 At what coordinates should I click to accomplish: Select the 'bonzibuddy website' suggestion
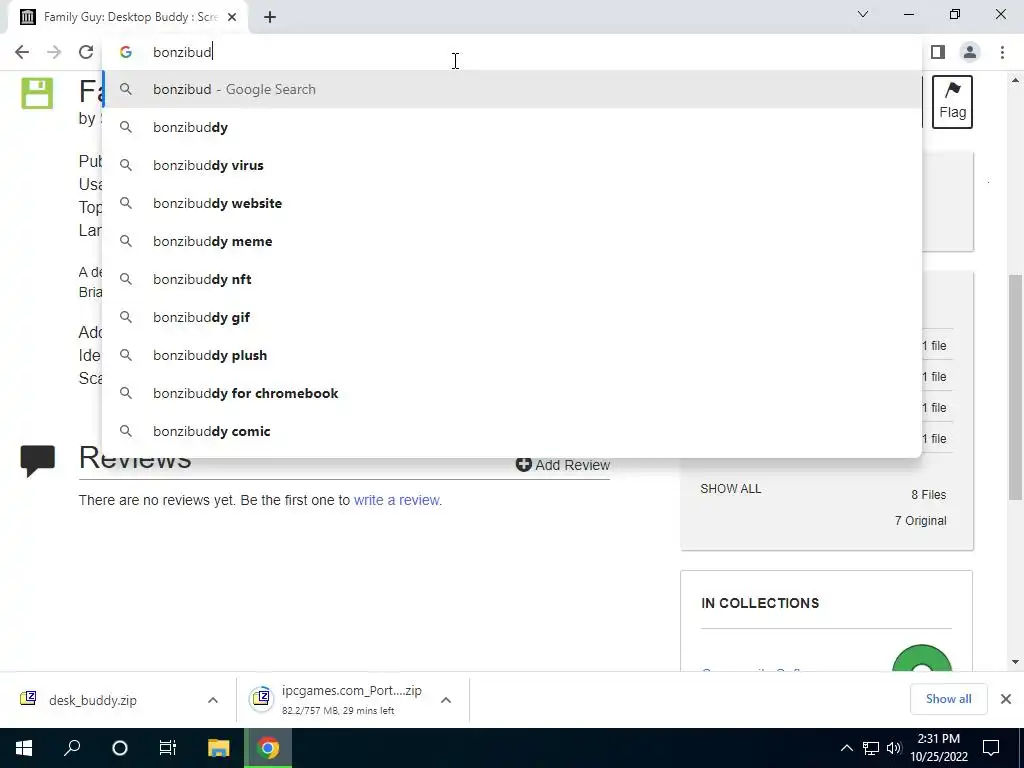513,203
